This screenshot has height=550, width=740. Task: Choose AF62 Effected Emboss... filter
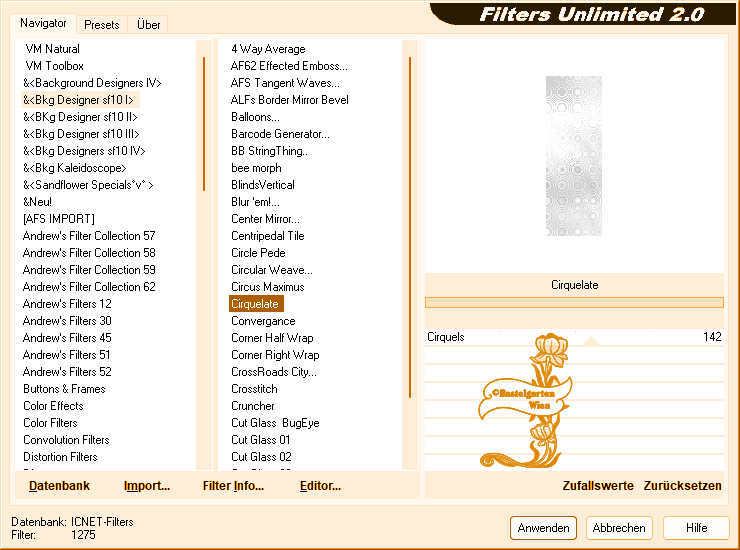289,66
